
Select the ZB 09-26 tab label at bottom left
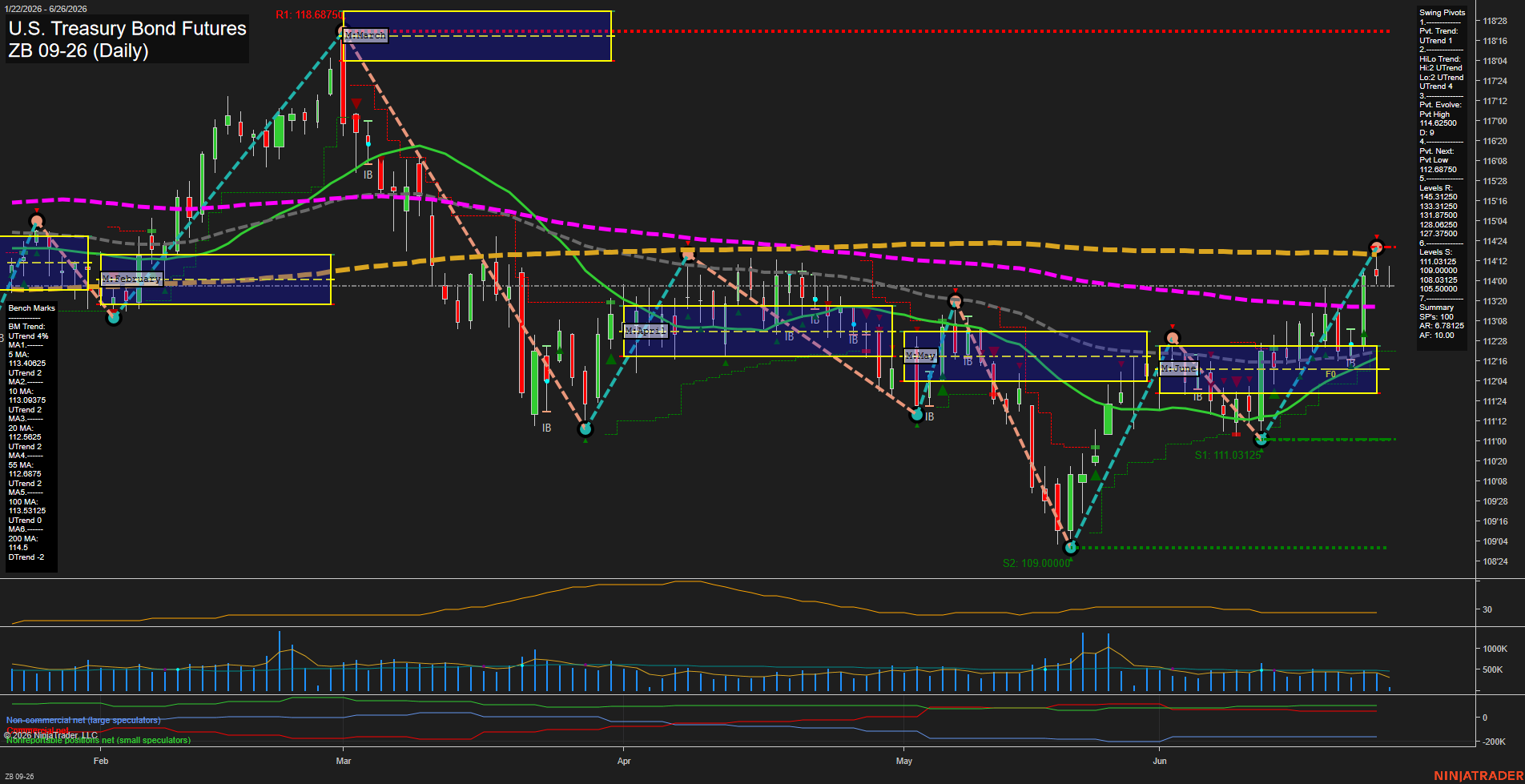[19, 777]
